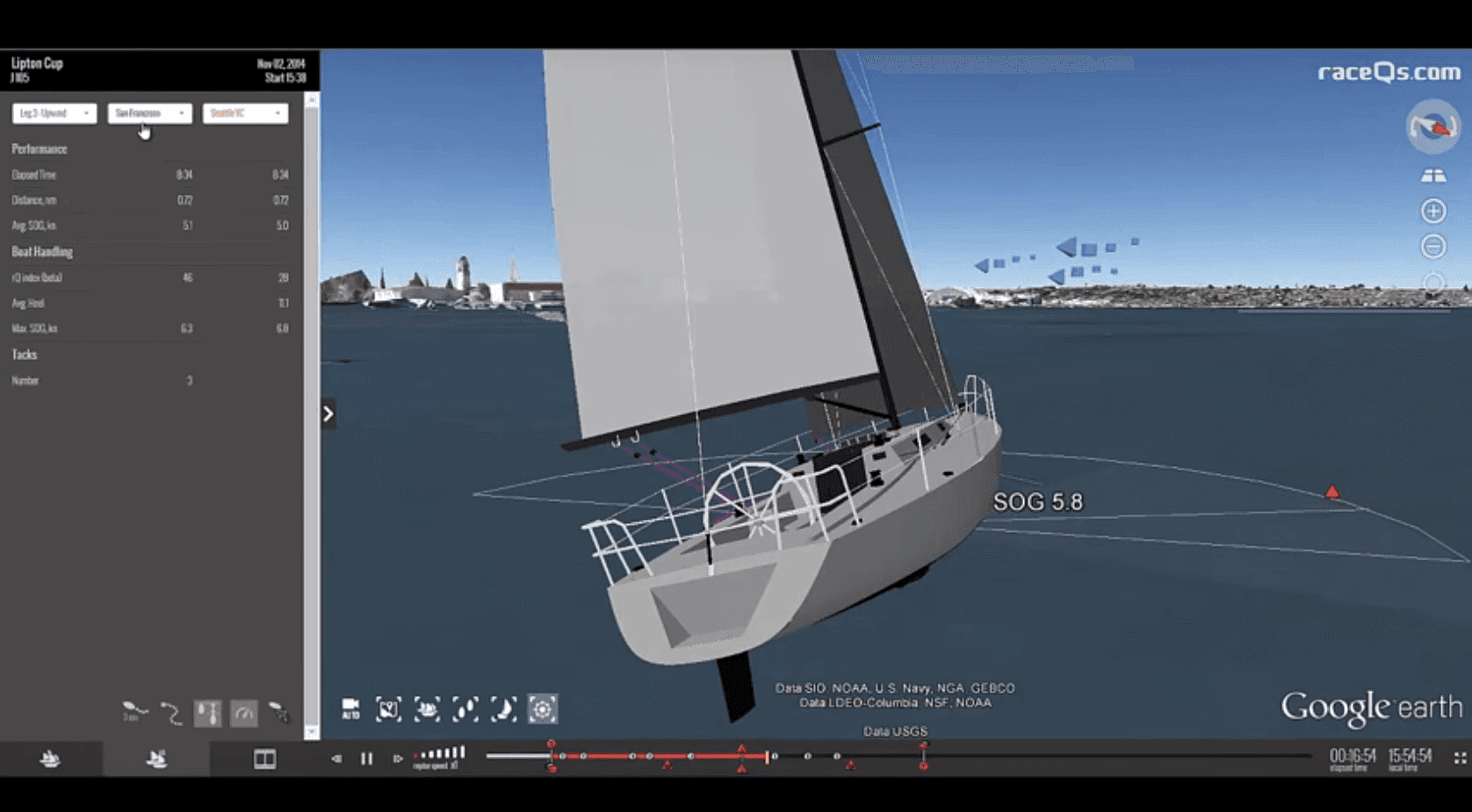Viewport: 1472px width, 812px height.
Task: Click the squiggly track path icon
Action: coord(171,713)
